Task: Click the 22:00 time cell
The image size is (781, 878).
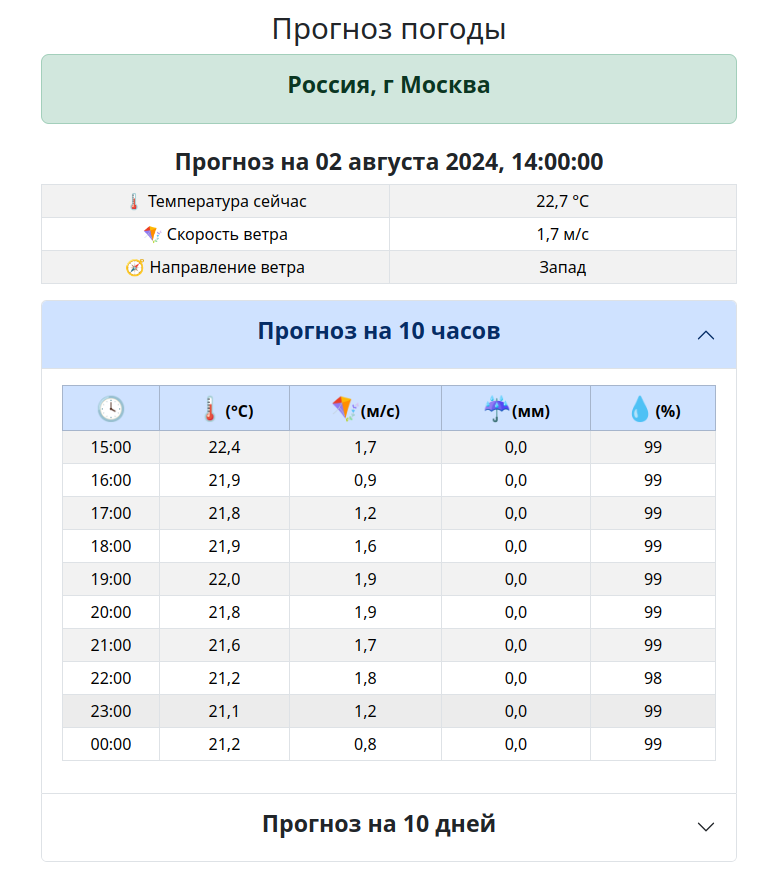Action: click(x=111, y=679)
